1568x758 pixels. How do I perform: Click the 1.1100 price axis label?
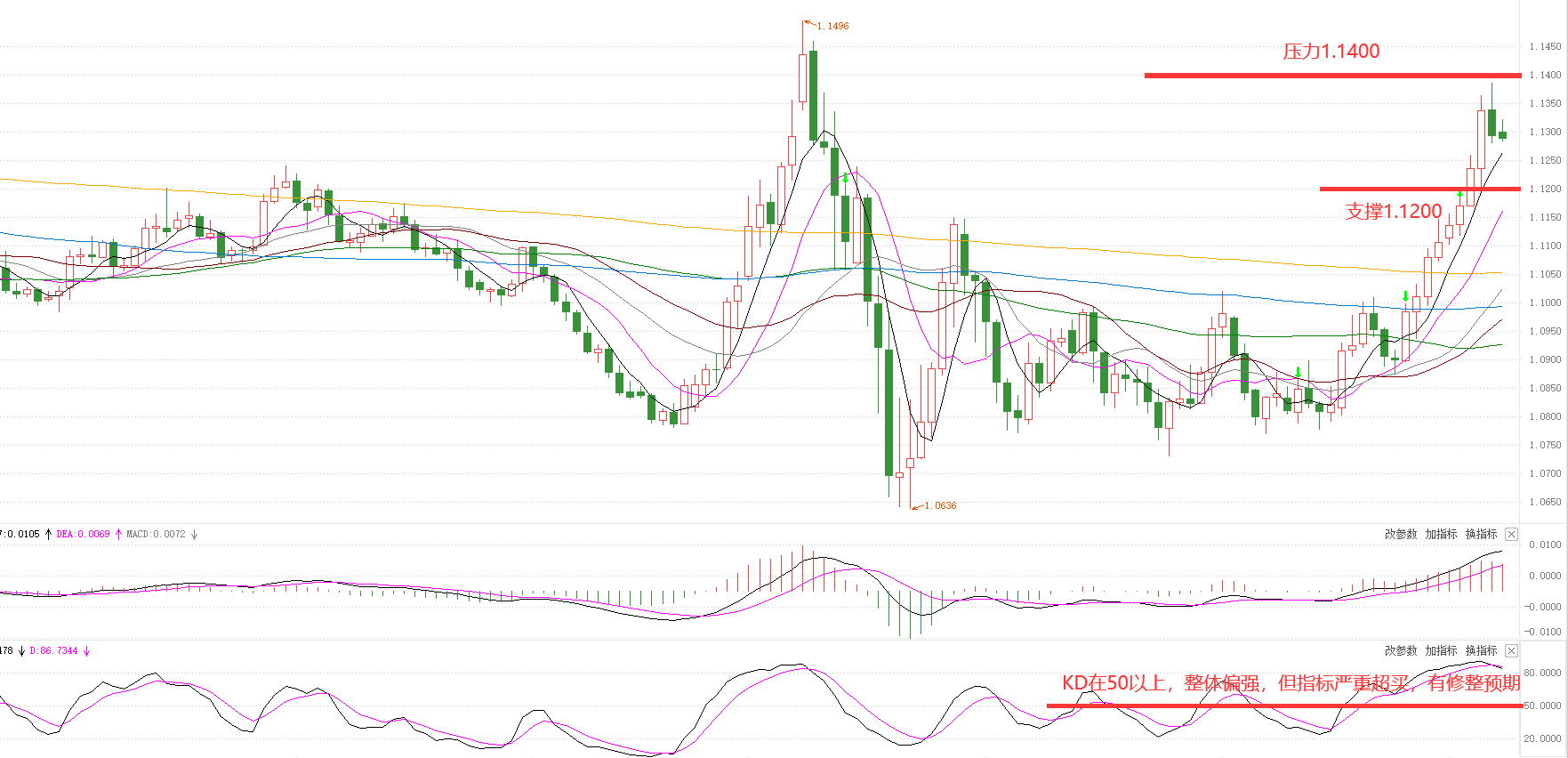[1545, 246]
